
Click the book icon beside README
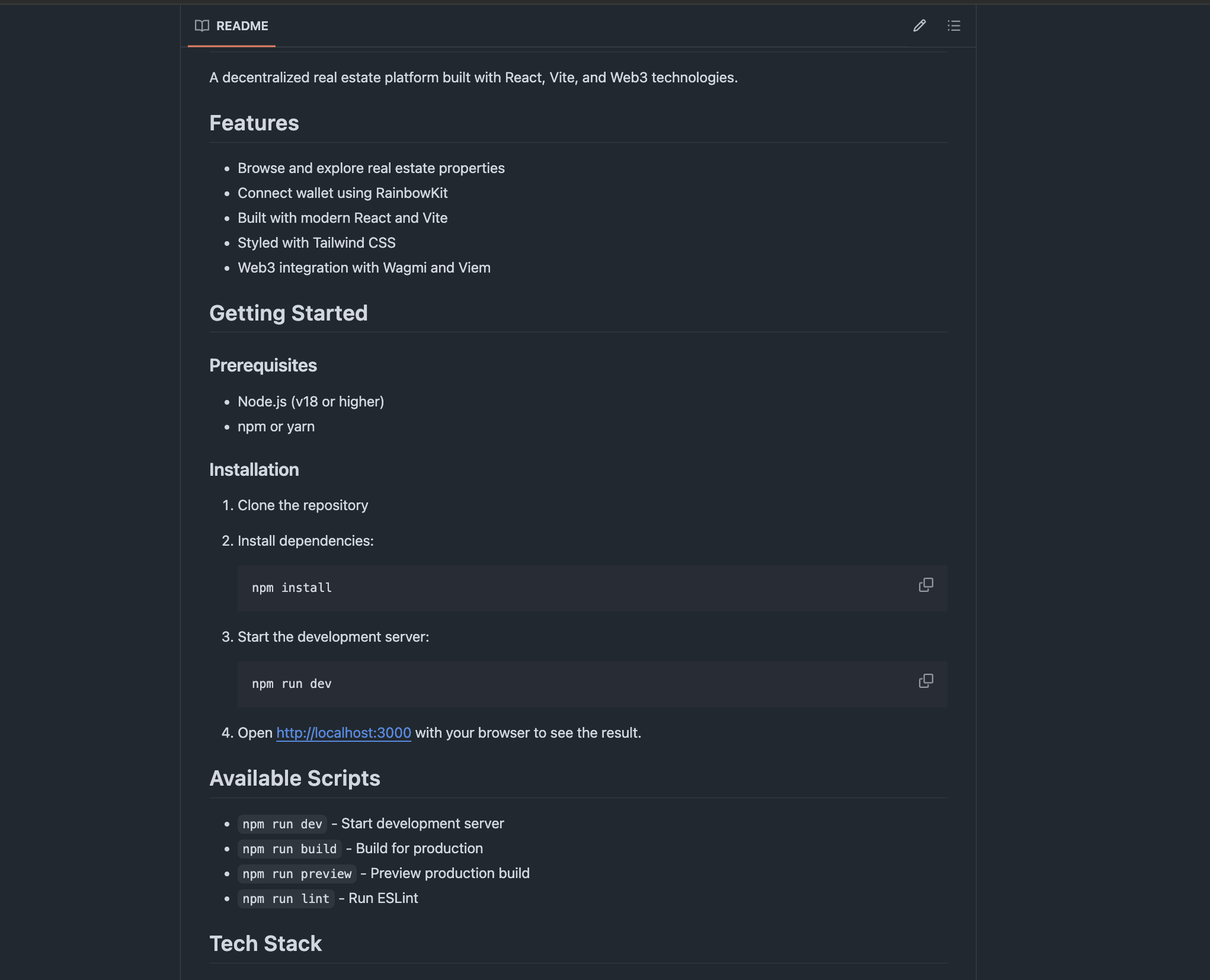(x=201, y=26)
